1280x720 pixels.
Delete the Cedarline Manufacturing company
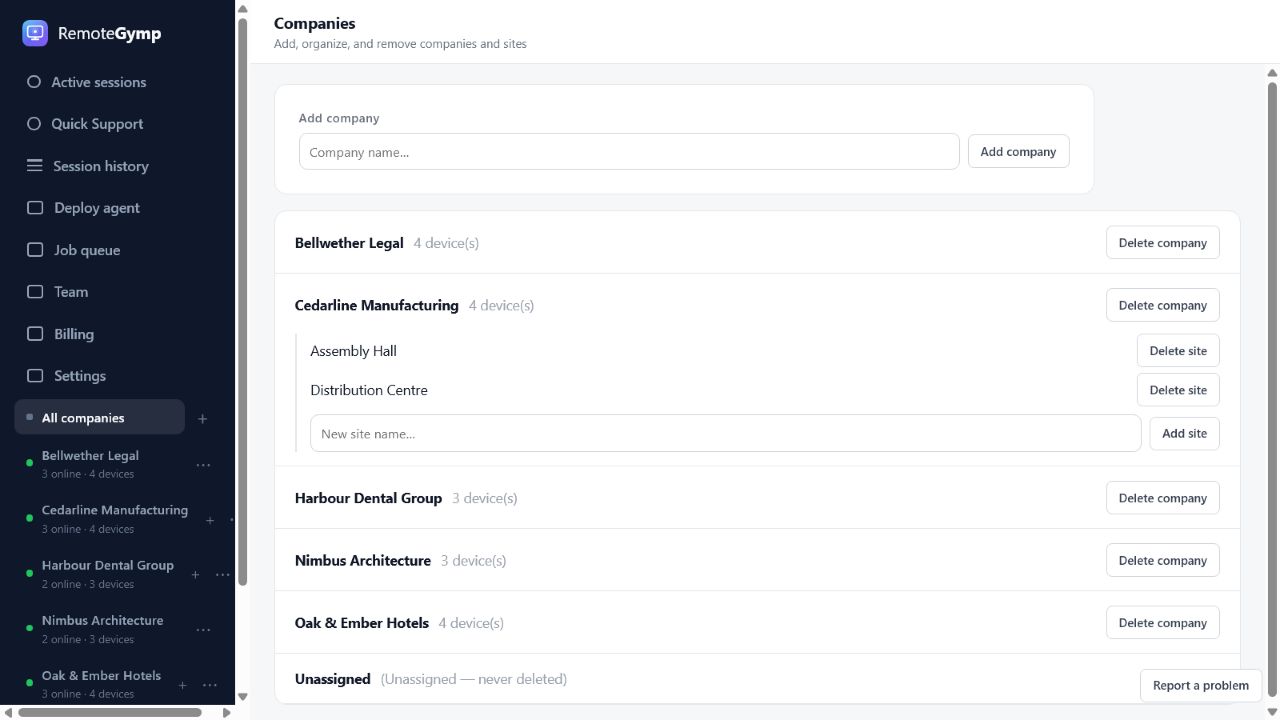(x=1162, y=305)
